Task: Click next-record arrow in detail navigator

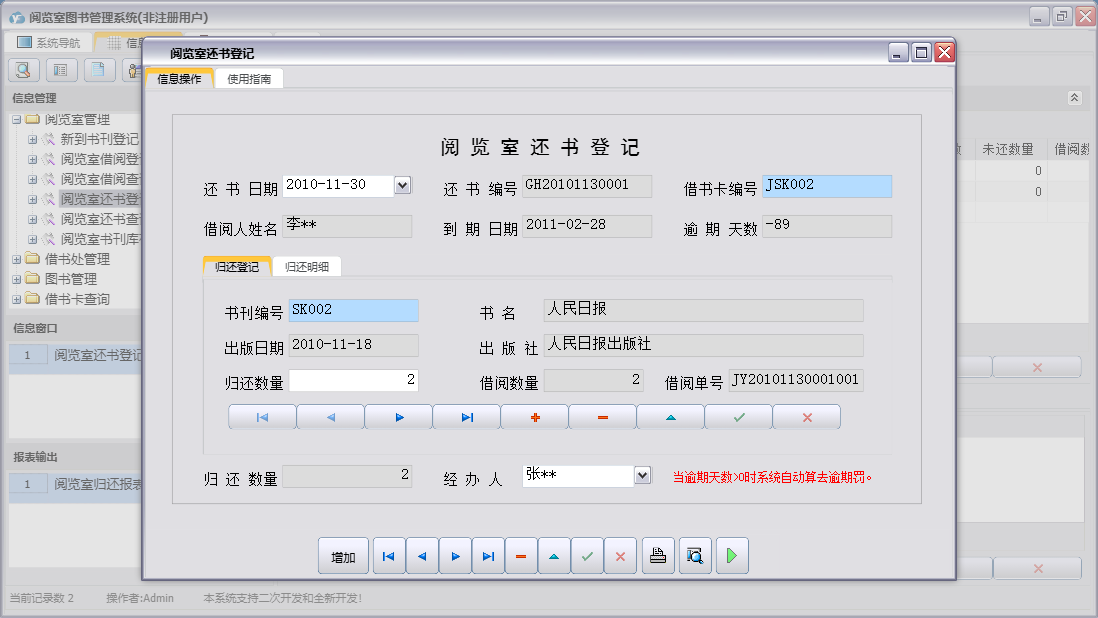Action: [x=398, y=417]
